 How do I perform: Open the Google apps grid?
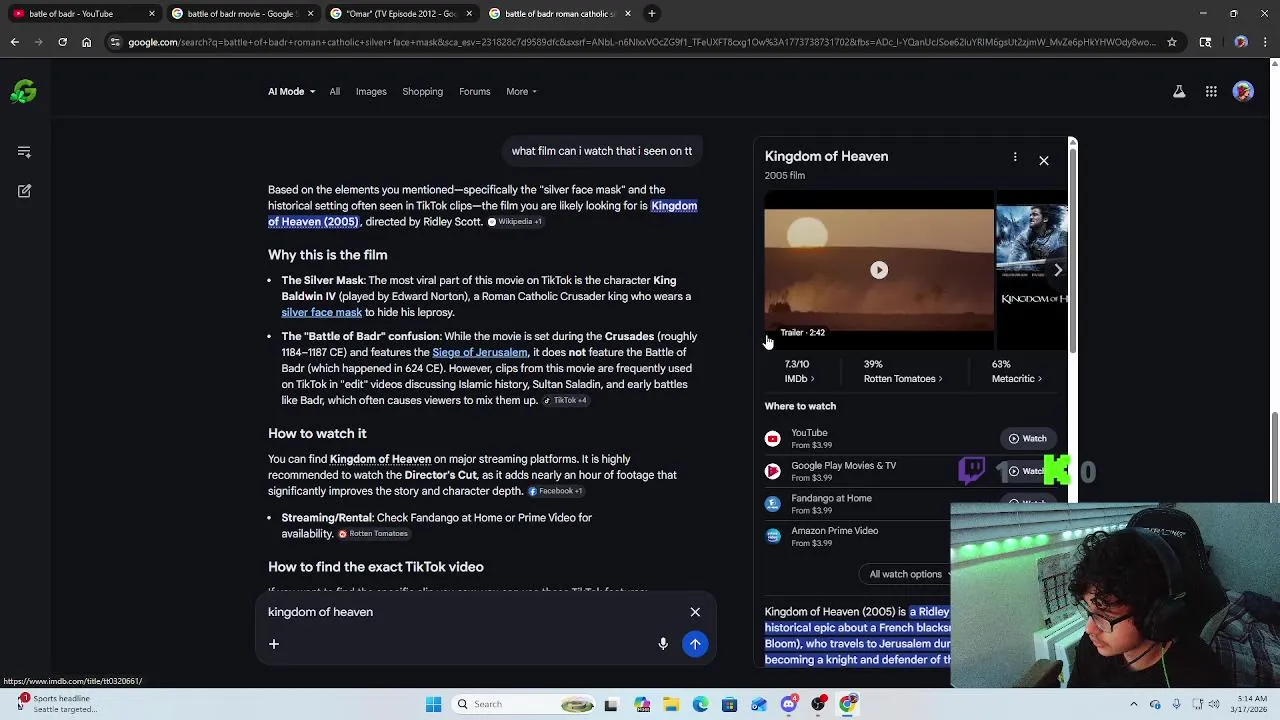click(1211, 91)
